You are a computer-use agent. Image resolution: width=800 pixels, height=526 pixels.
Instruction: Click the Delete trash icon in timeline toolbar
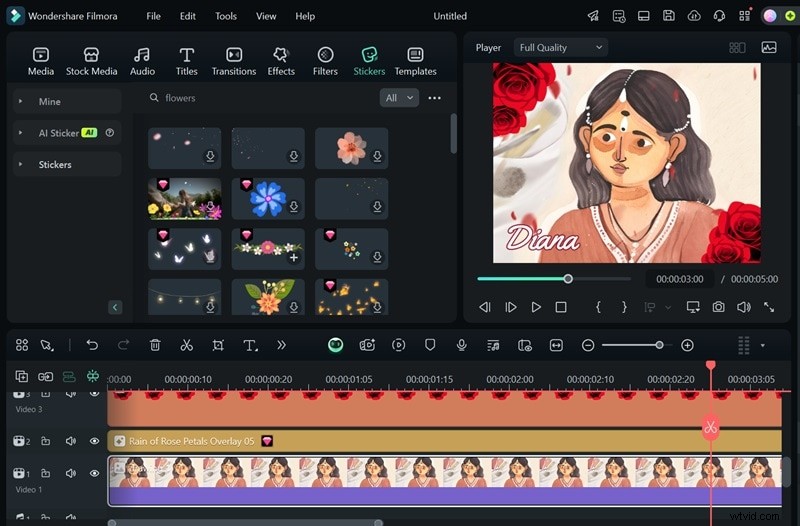click(x=155, y=345)
